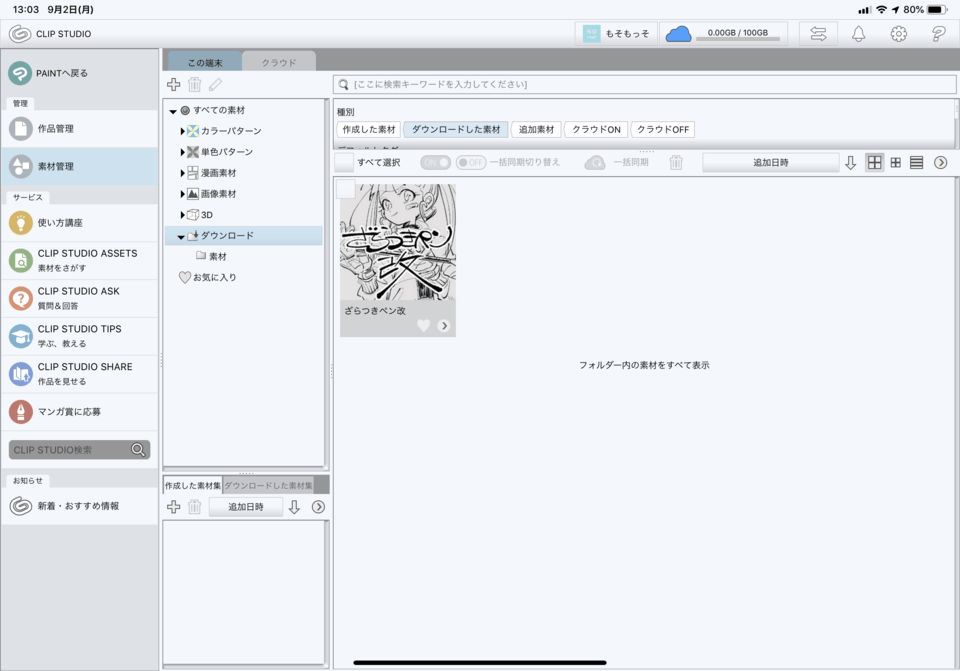Screen dimensions: 960x671
Task: Select the ざらつきペン改 material thumbnail
Action: [398, 242]
